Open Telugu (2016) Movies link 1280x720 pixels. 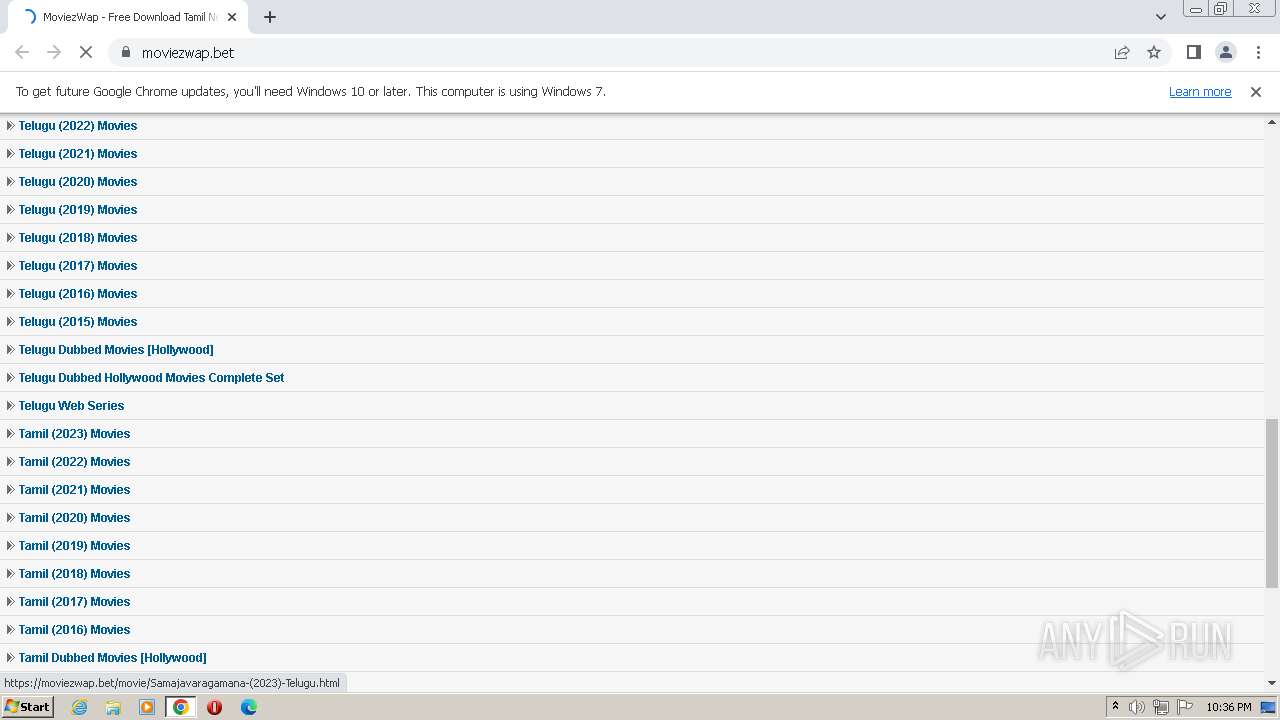click(78, 294)
